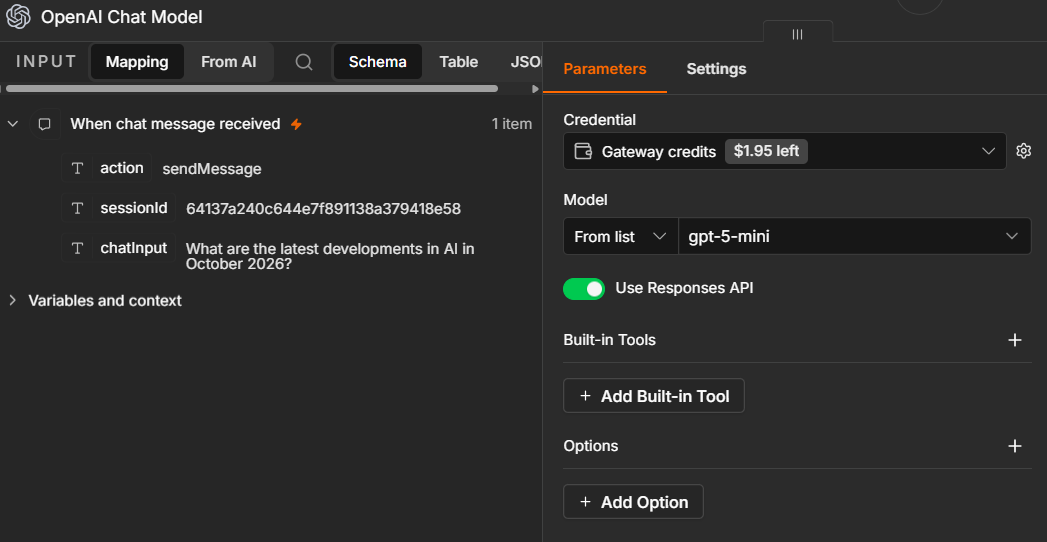Switch to the JSON view tab
This screenshot has height=542, width=1047.
[526, 62]
